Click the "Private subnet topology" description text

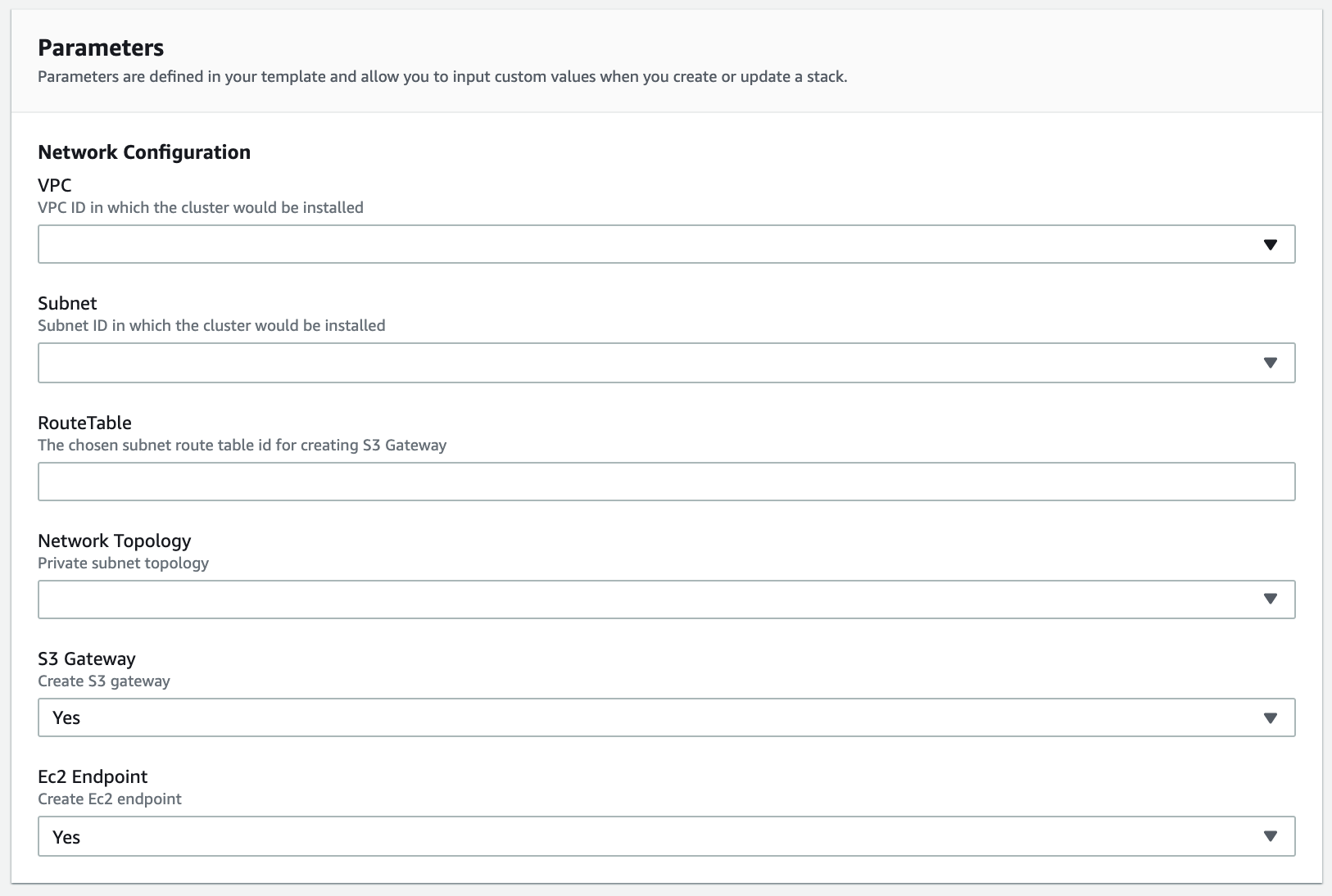click(x=123, y=563)
